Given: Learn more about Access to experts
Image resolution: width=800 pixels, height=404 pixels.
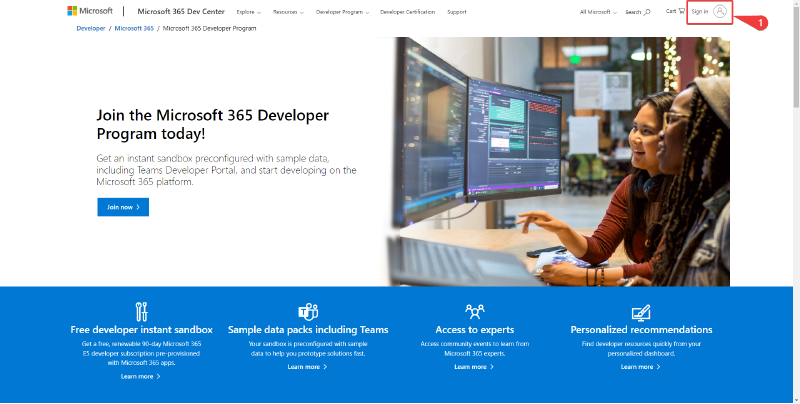Looking at the screenshot, I should [x=474, y=367].
